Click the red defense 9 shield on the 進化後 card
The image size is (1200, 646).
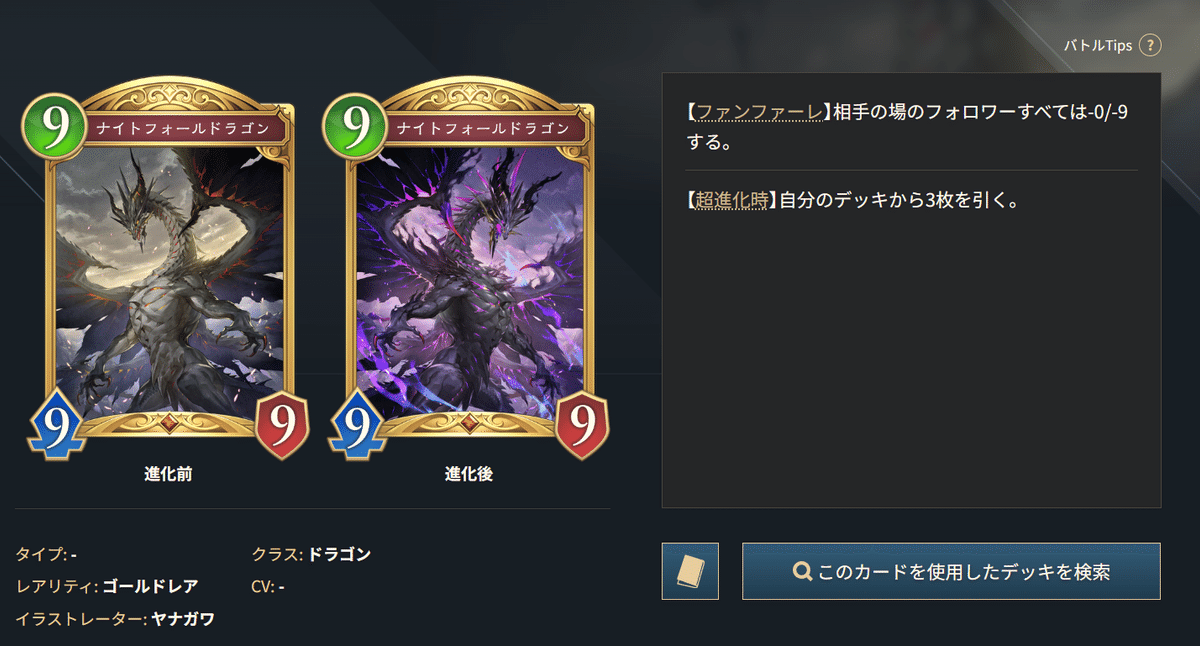584,425
